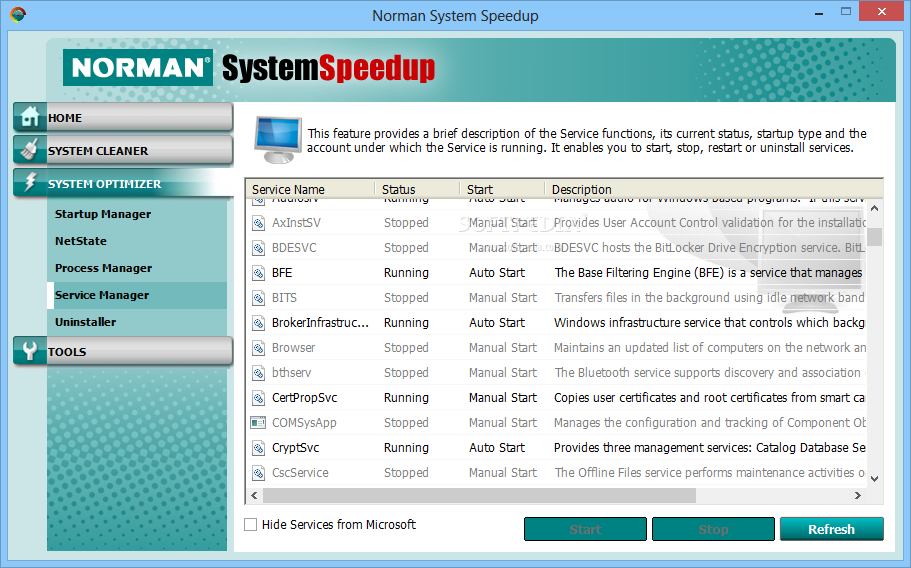Click the horizontal scrollbar thumb
Screen dimensions: 911x568
pyautogui.click(x=479, y=495)
